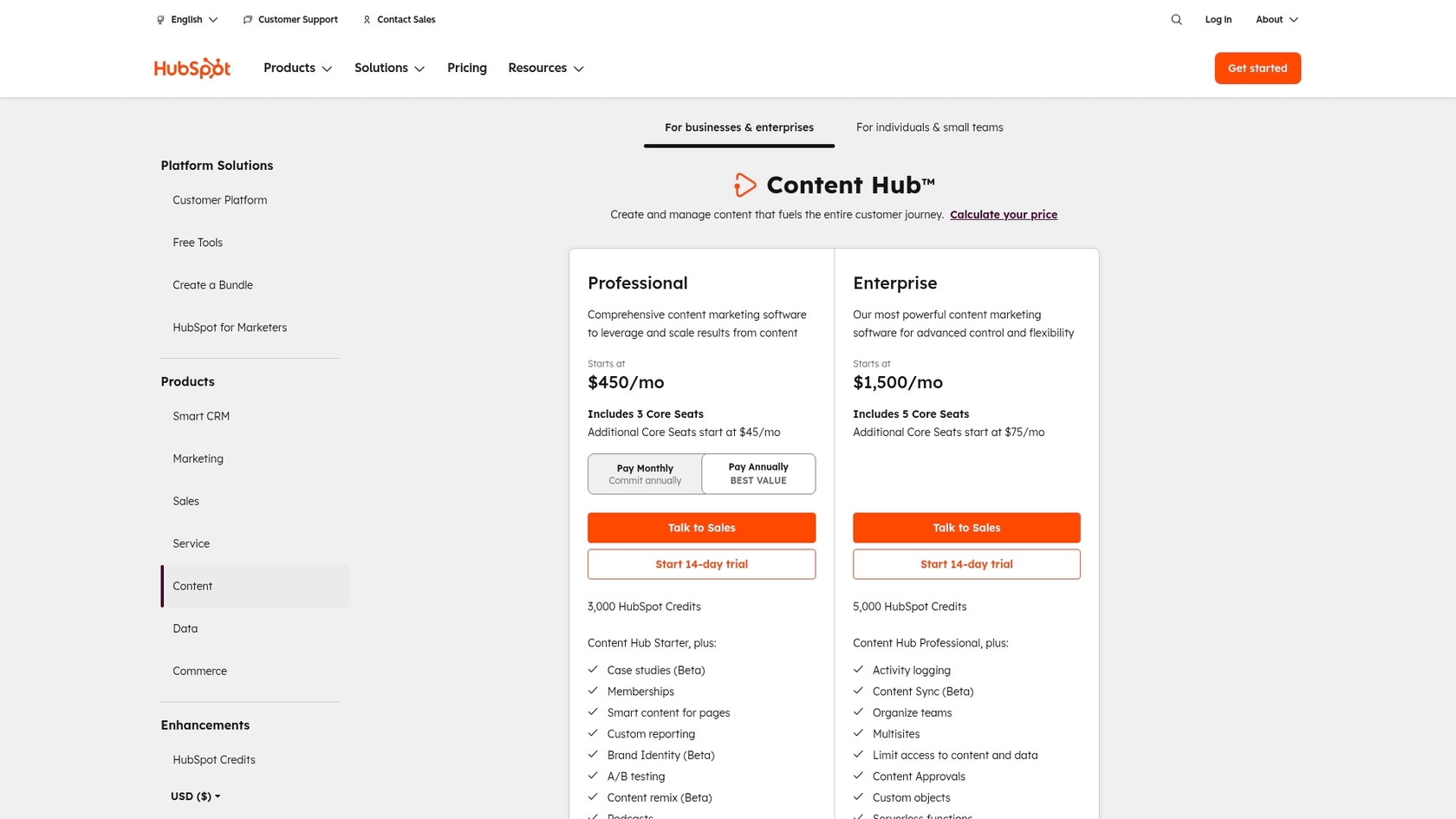This screenshot has height=819, width=1456.
Task: Open the About dropdown
Action: click(1276, 19)
